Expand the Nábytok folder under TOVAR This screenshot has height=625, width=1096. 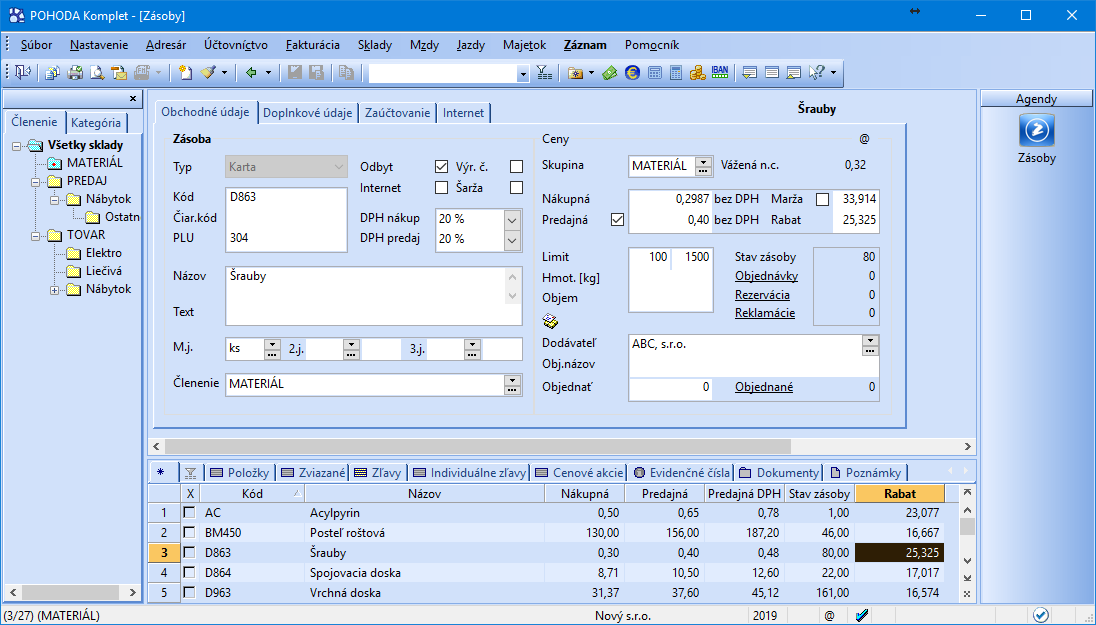pos(54,290)
